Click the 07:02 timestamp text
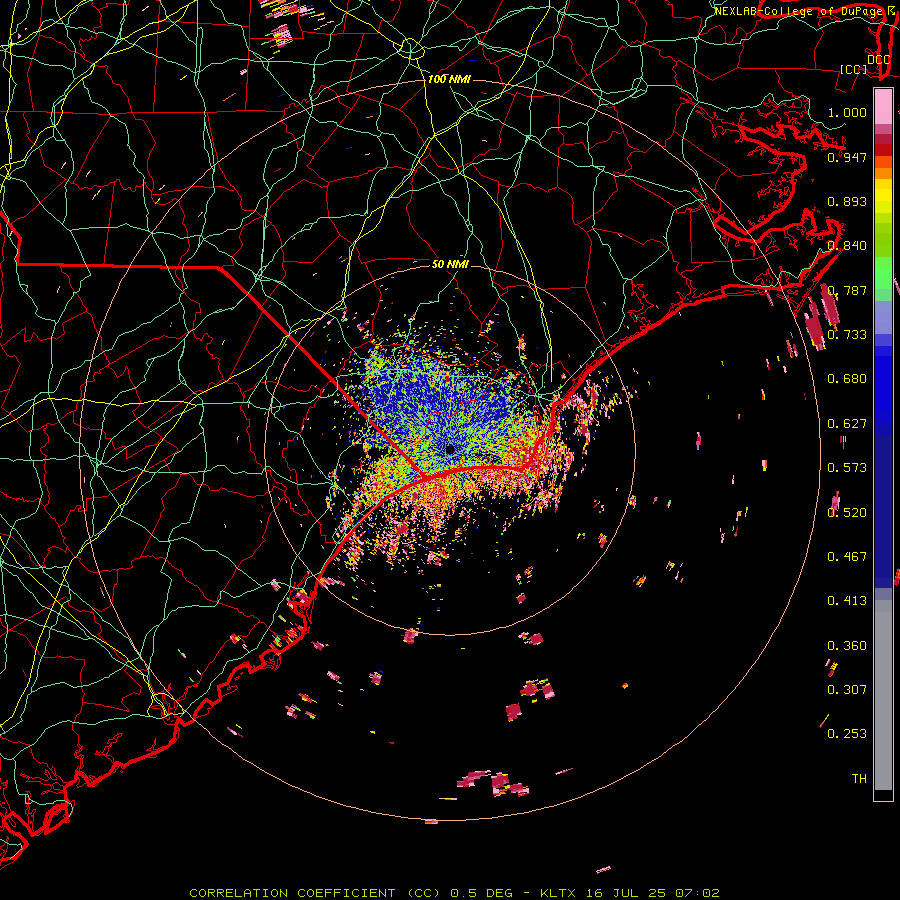This screenshot has width=900, height=900. 697,893
